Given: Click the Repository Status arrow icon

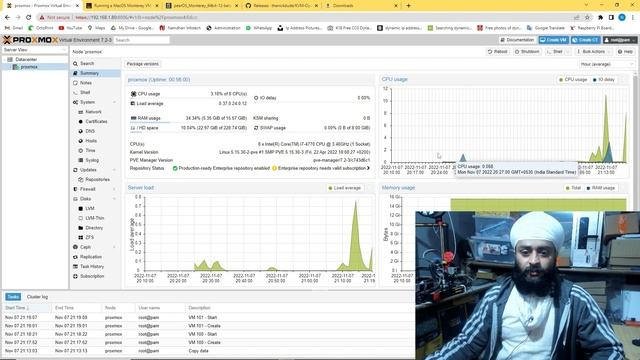Looking at the screenshot, I should [x=369, y=168].
